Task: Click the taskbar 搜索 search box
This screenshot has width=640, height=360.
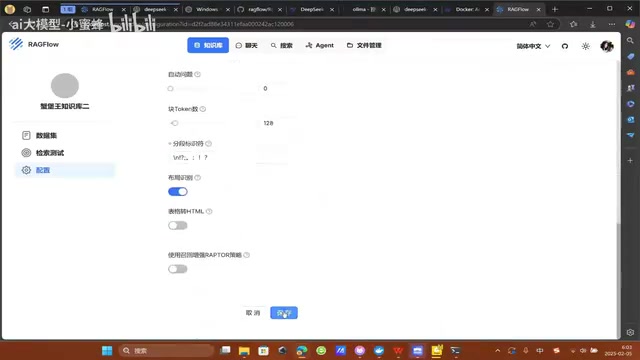Action: click(167, 351)
